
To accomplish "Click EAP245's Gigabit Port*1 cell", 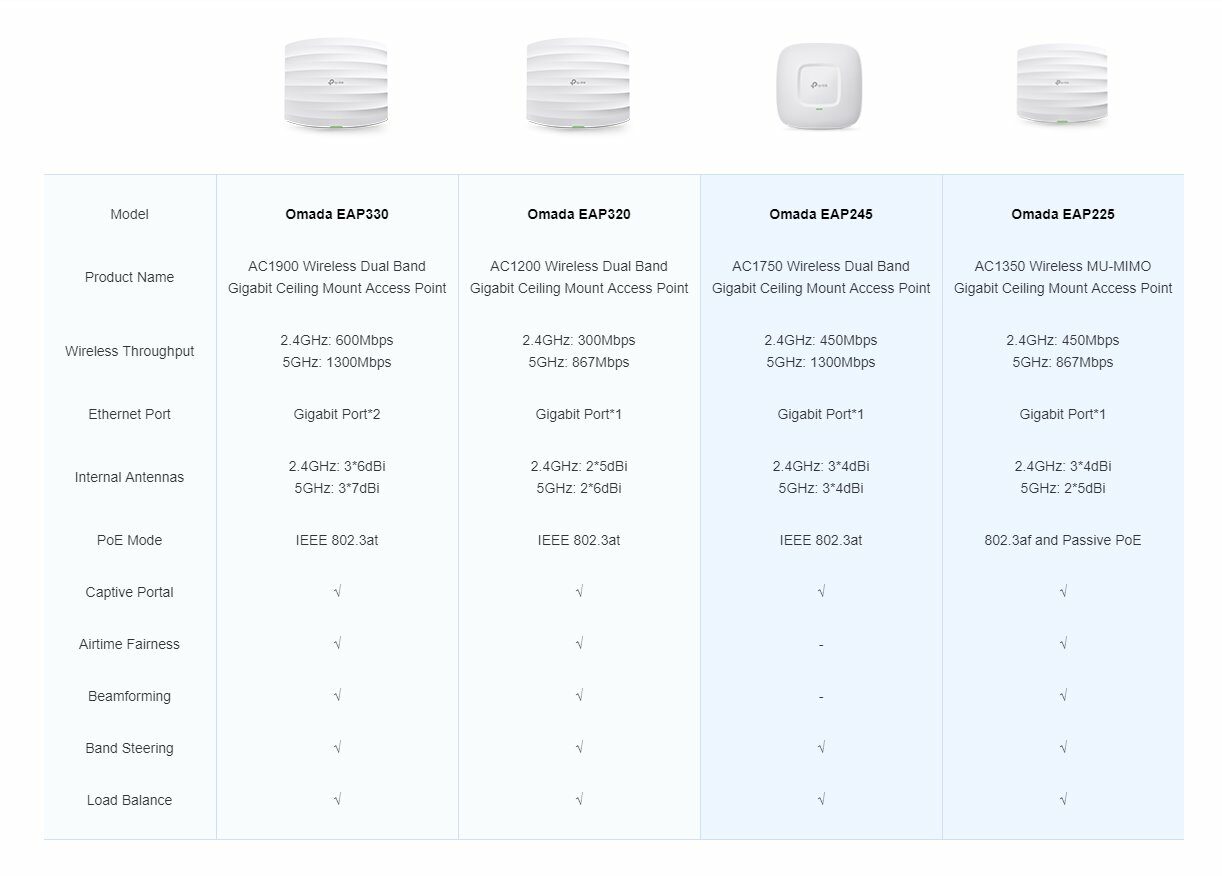I will tap(821, 414).
